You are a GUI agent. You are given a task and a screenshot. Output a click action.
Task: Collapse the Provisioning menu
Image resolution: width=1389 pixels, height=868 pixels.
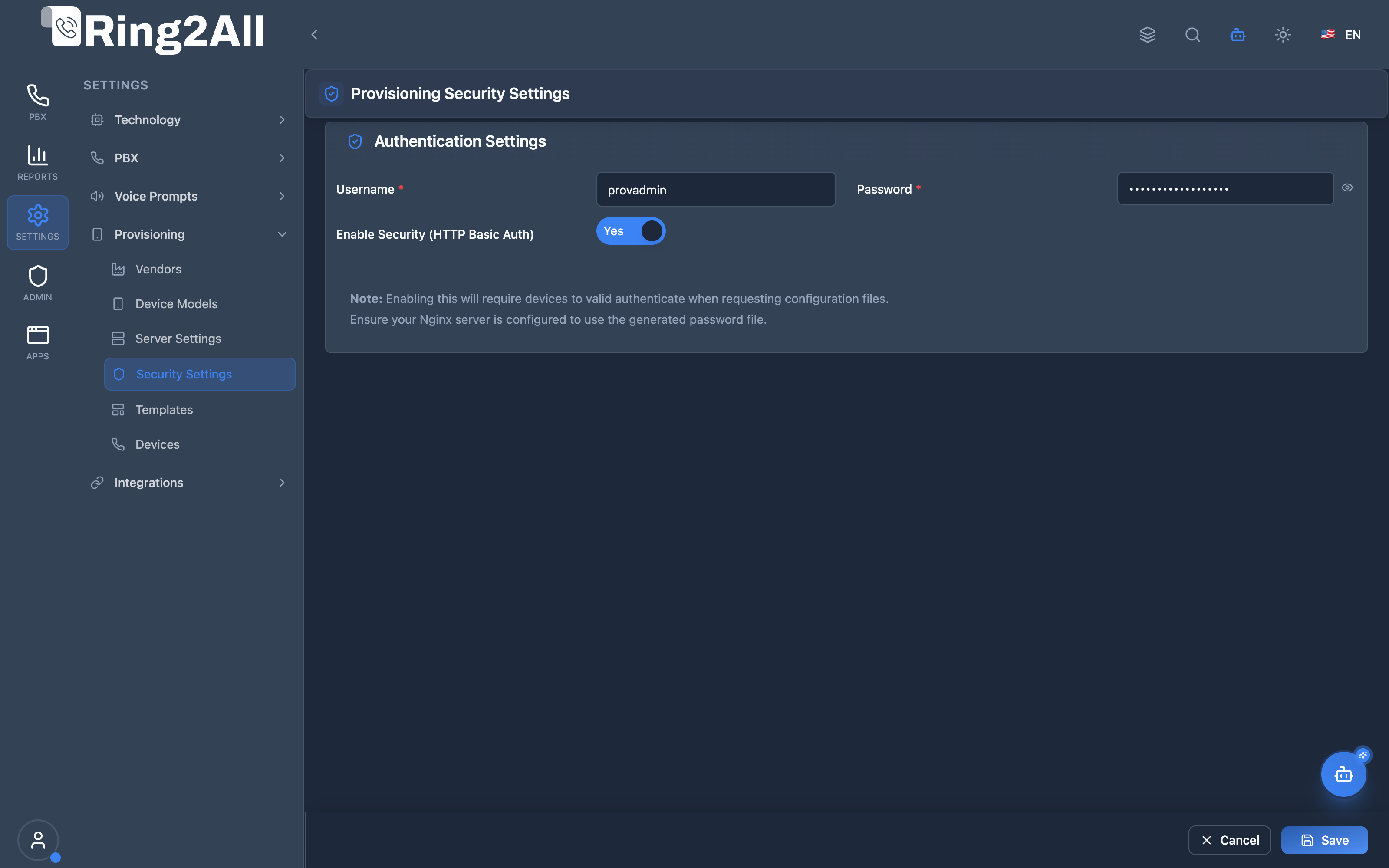click(x=188, y=234)
